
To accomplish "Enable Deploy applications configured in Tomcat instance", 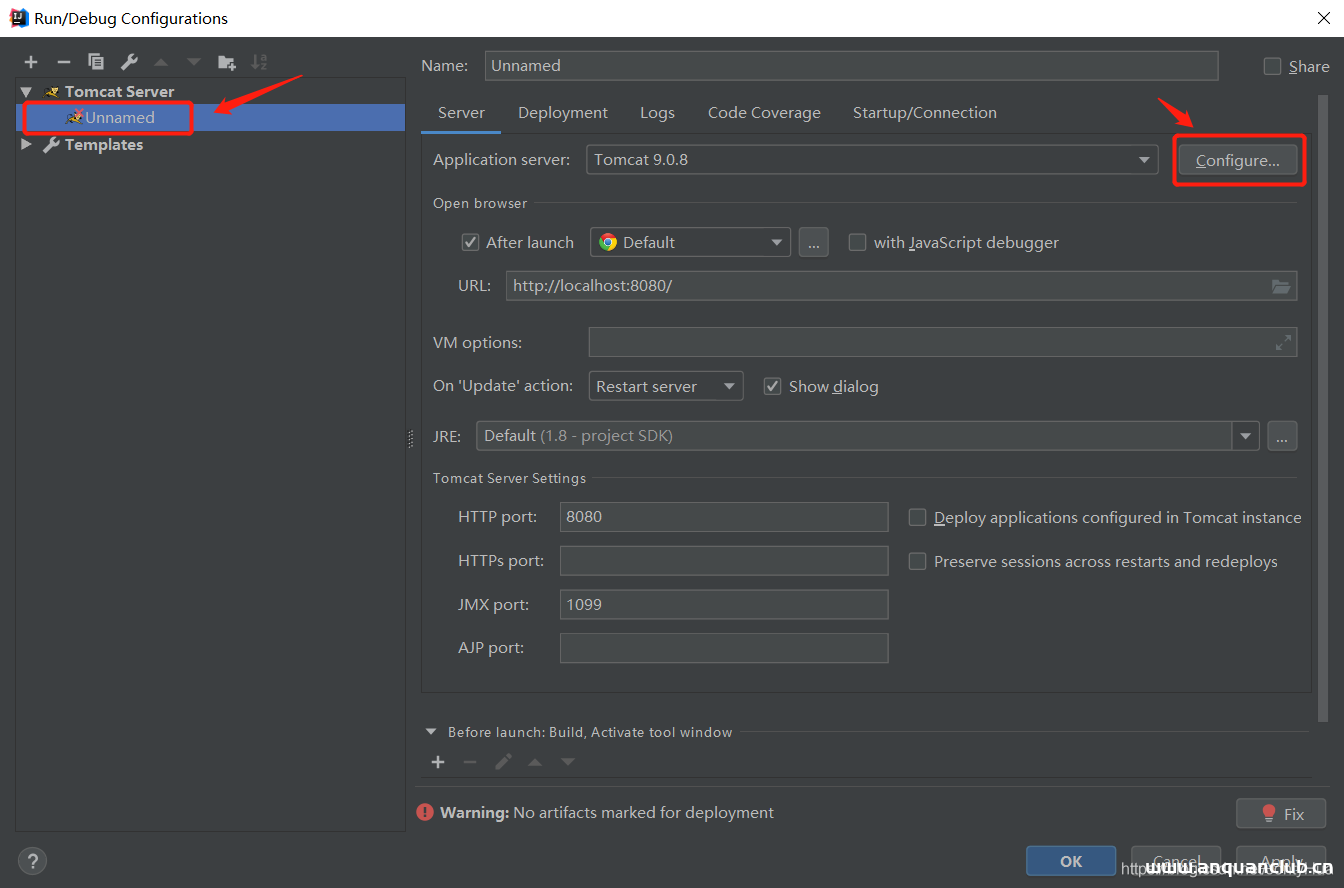I will (917, 517).
